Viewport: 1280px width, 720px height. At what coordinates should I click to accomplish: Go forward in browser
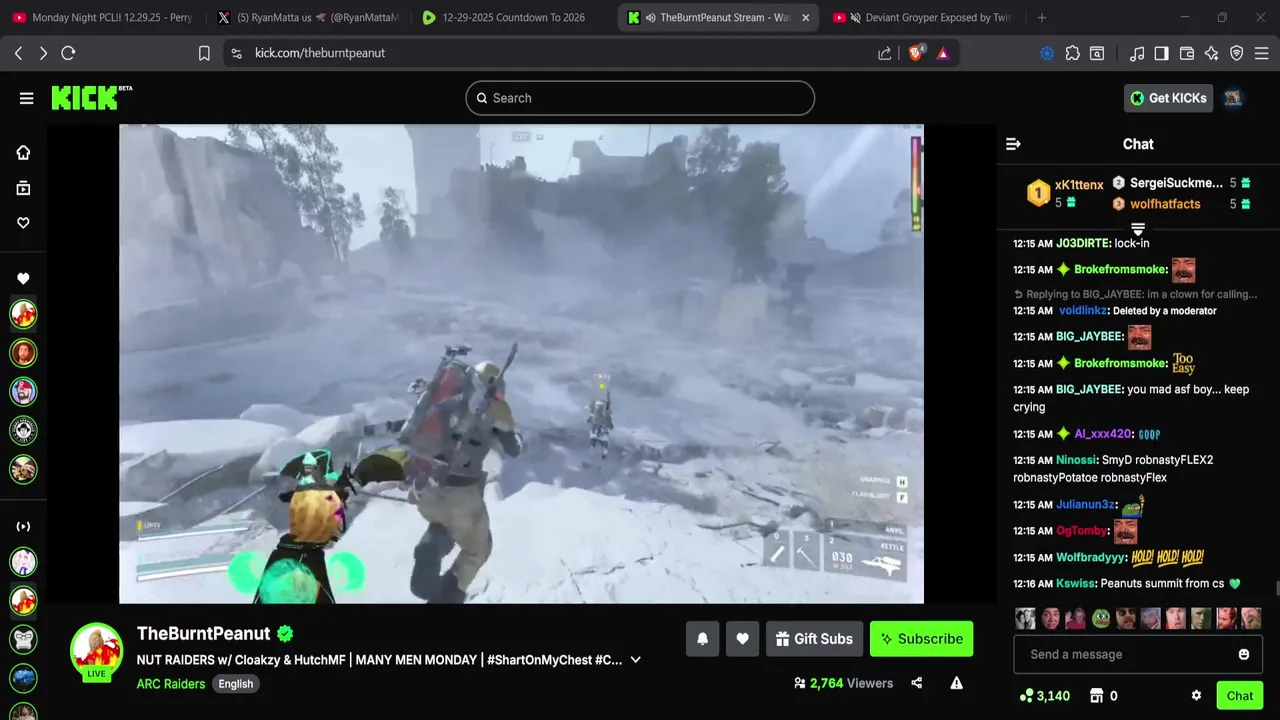(43, 53)
